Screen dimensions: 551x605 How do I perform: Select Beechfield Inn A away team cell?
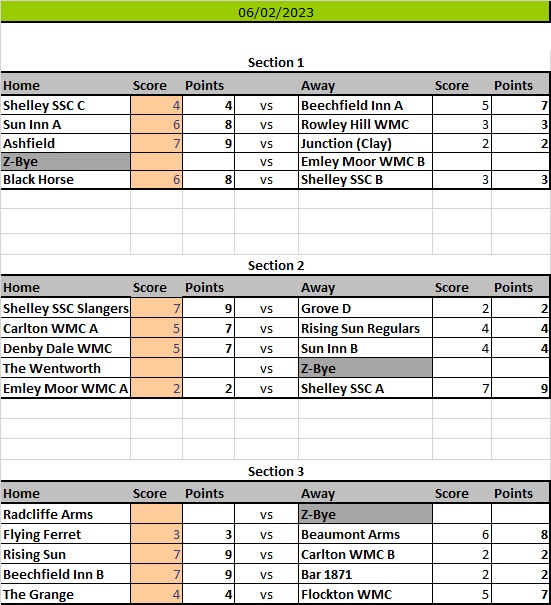pos(365,105)
